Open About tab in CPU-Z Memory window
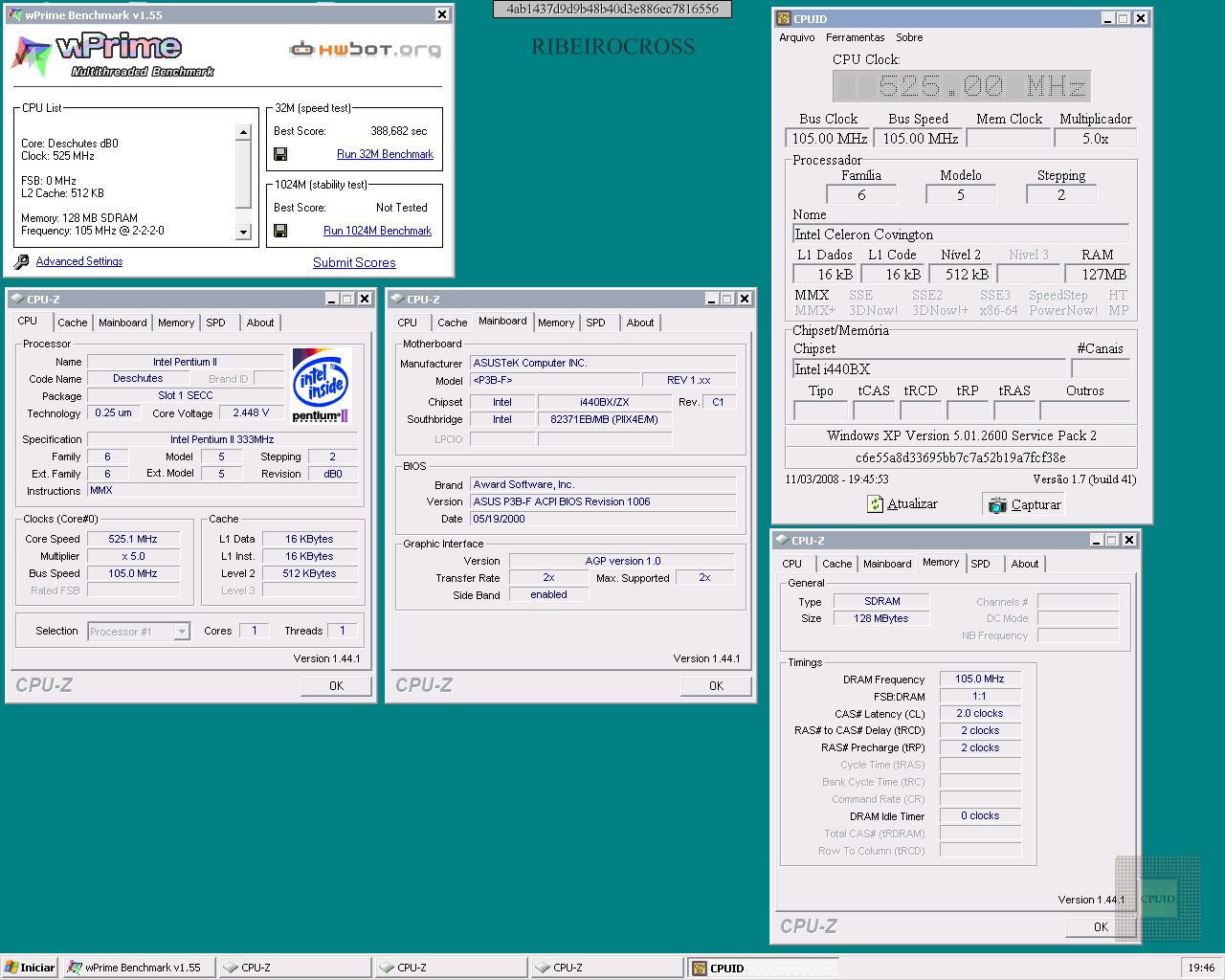This screenshot has width=1225, height=980. click(x=1025, y=564)
